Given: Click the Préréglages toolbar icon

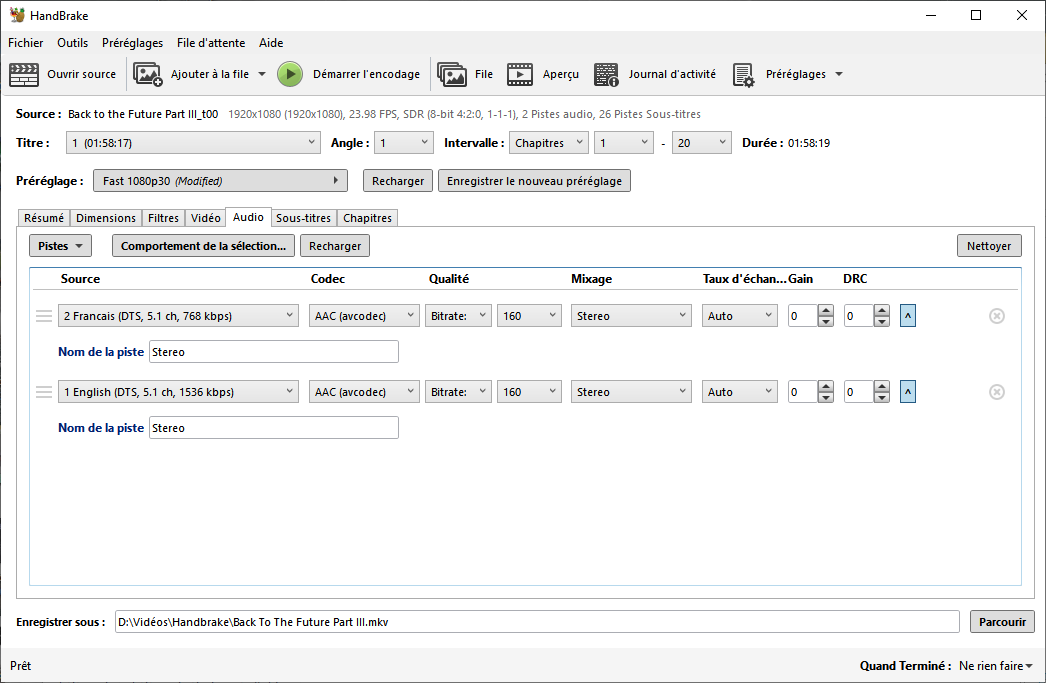Looking at the screenshot, I should point(743,75).
